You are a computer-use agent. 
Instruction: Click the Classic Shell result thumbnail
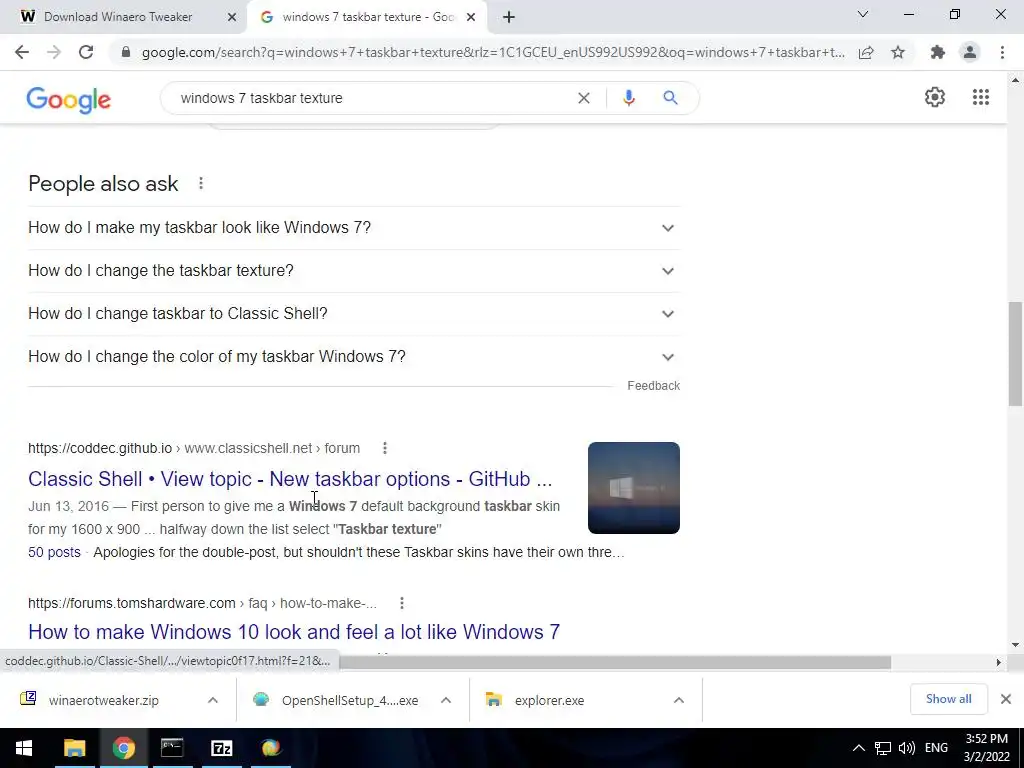coord(633,488)
